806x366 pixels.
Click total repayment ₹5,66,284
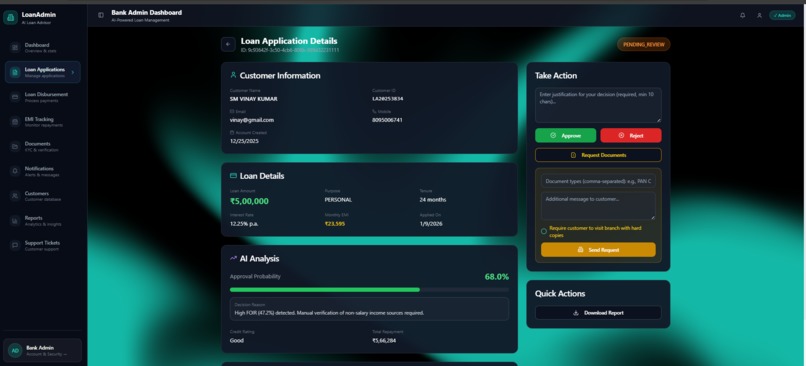tap(384, 340)
